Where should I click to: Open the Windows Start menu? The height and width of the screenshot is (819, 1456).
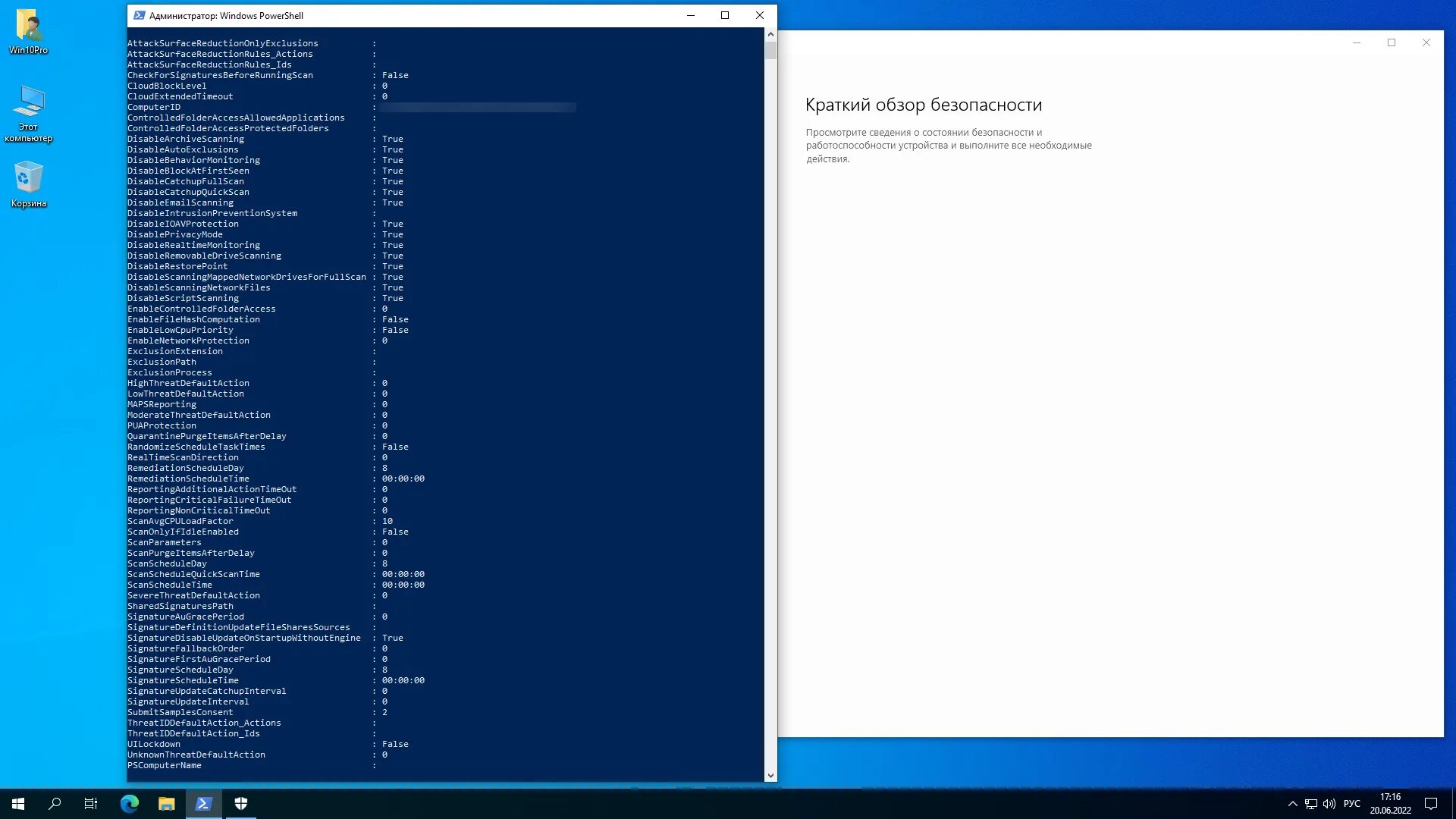tap(18, 804)
